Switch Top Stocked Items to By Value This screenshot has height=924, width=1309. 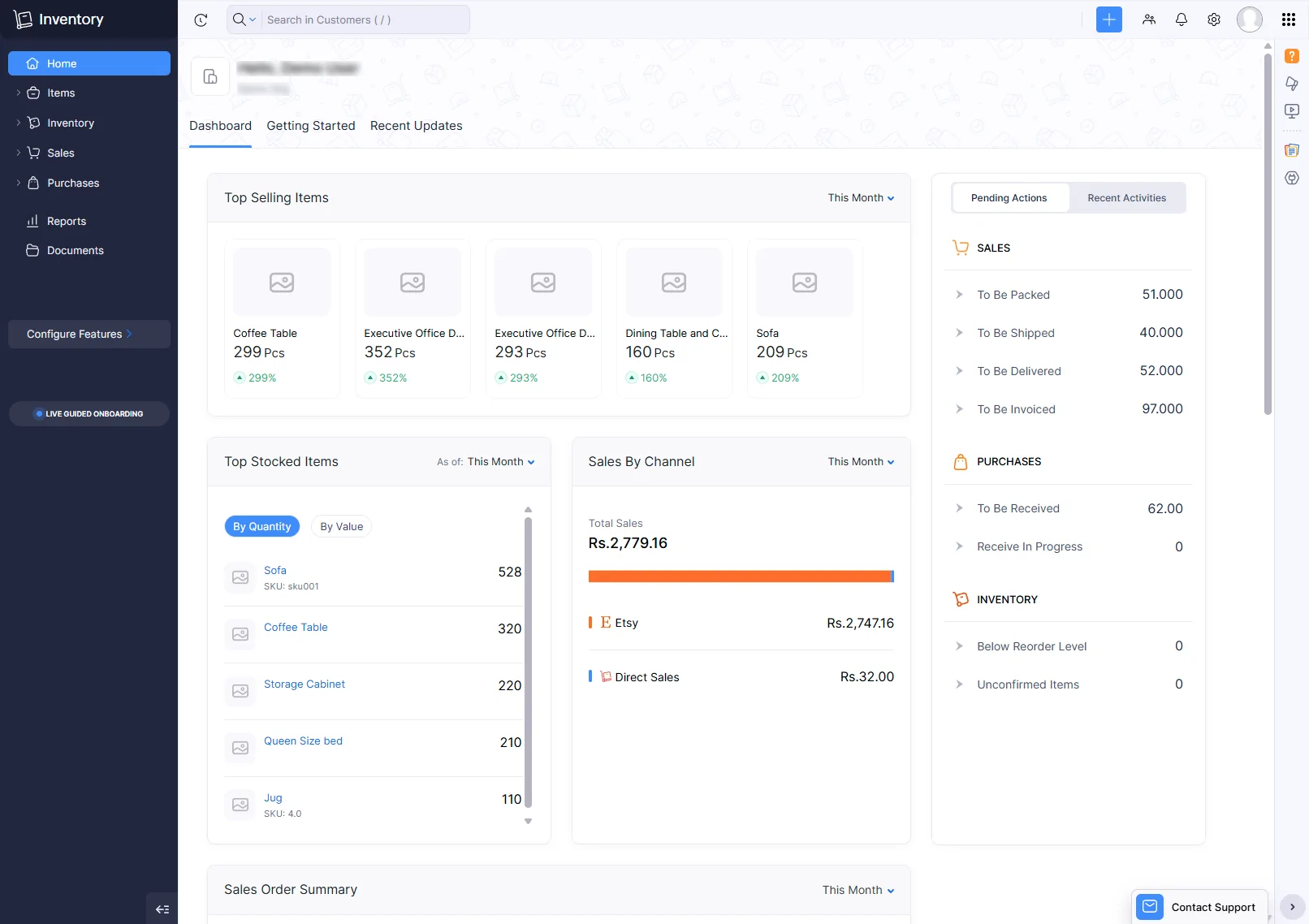pos(341,526)
